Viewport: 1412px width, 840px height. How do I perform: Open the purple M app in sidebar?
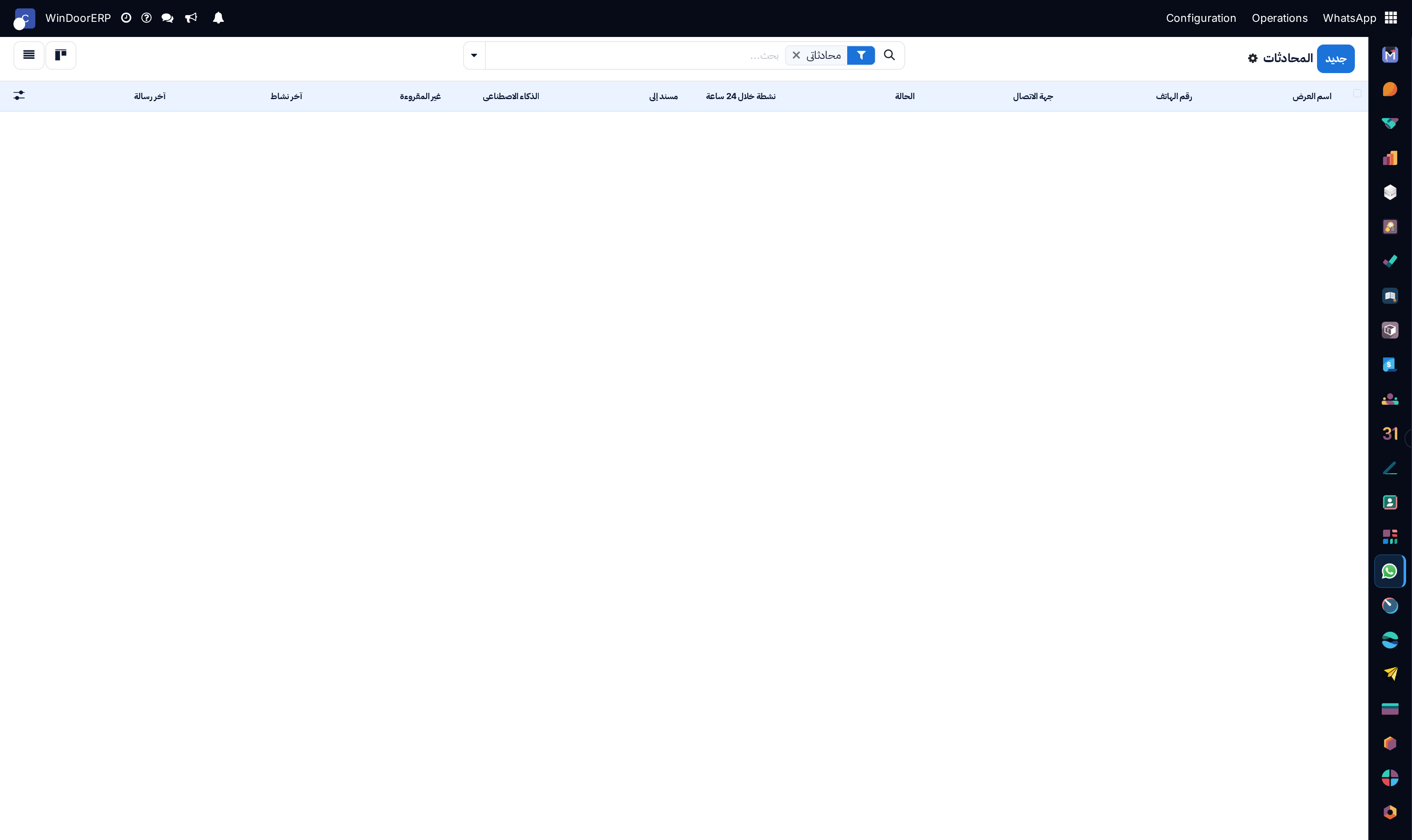point(1390,55)
